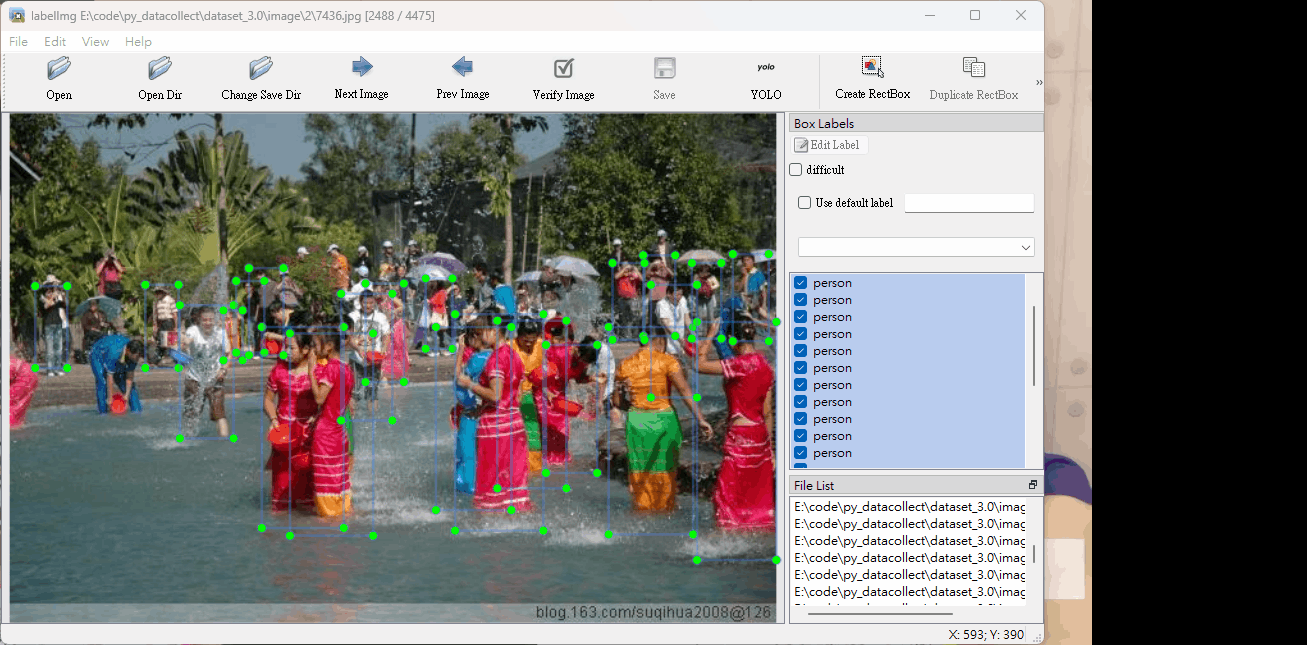This screenshot has height=645, width=1307.
Task: Click the Verify Image checkmark icon
Action: pos(564,69)
